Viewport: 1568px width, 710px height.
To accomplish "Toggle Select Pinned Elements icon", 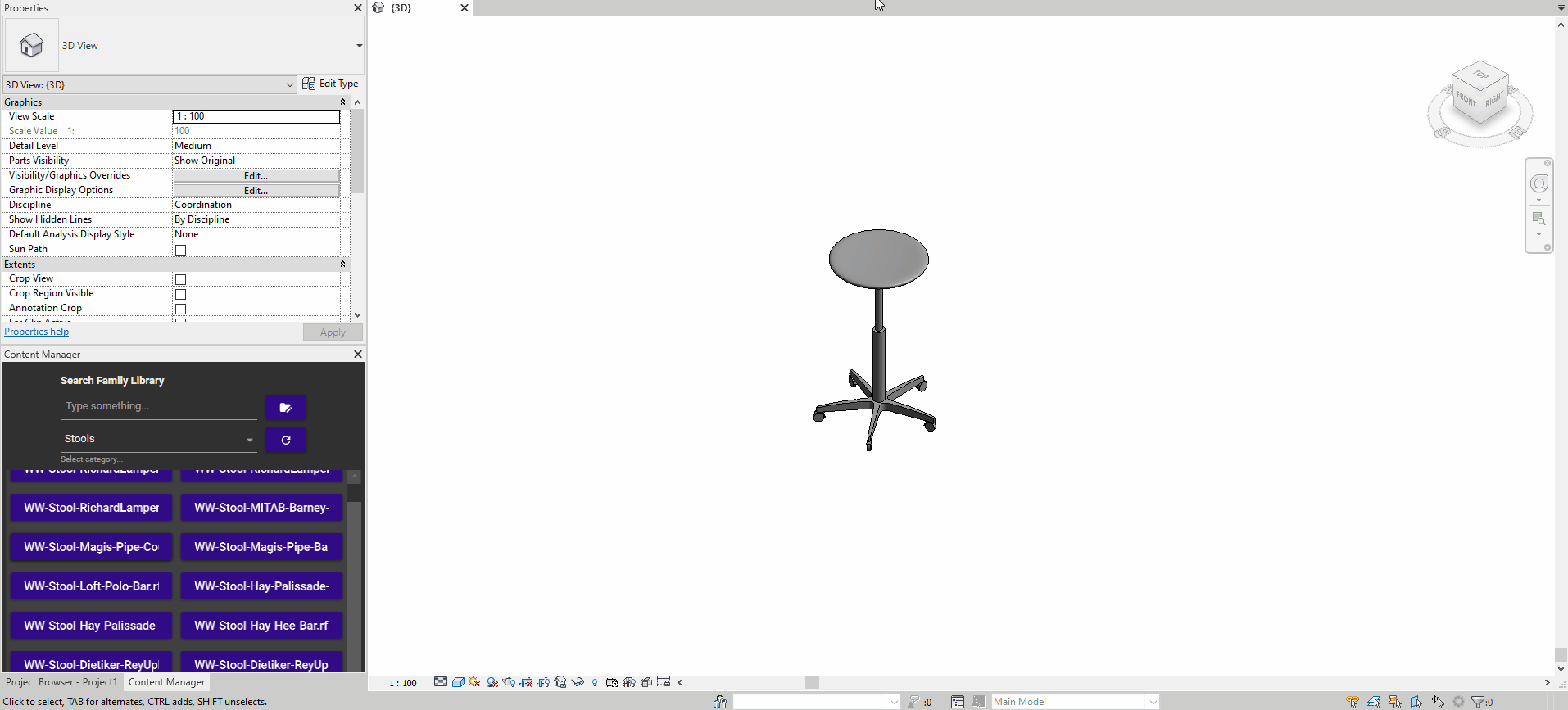I will tap(1395, 702).
